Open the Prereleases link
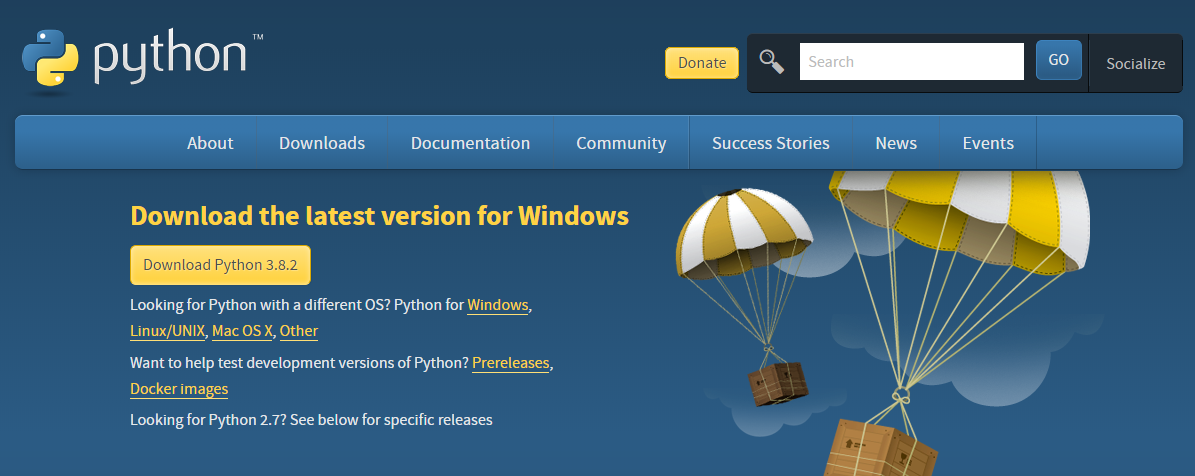 click(x=511, y=363)
